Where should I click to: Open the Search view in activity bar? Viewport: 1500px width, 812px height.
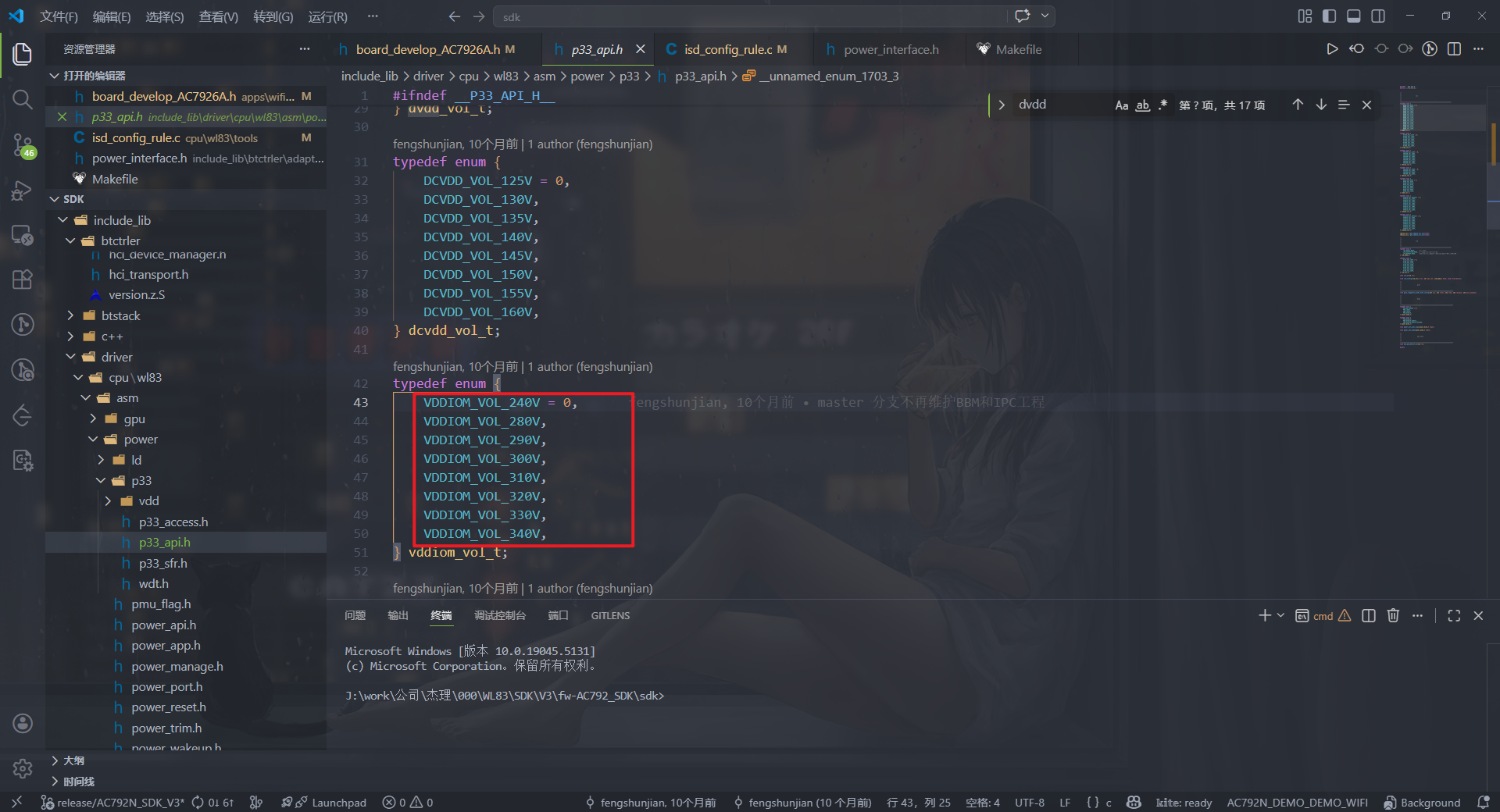(23, 99)
